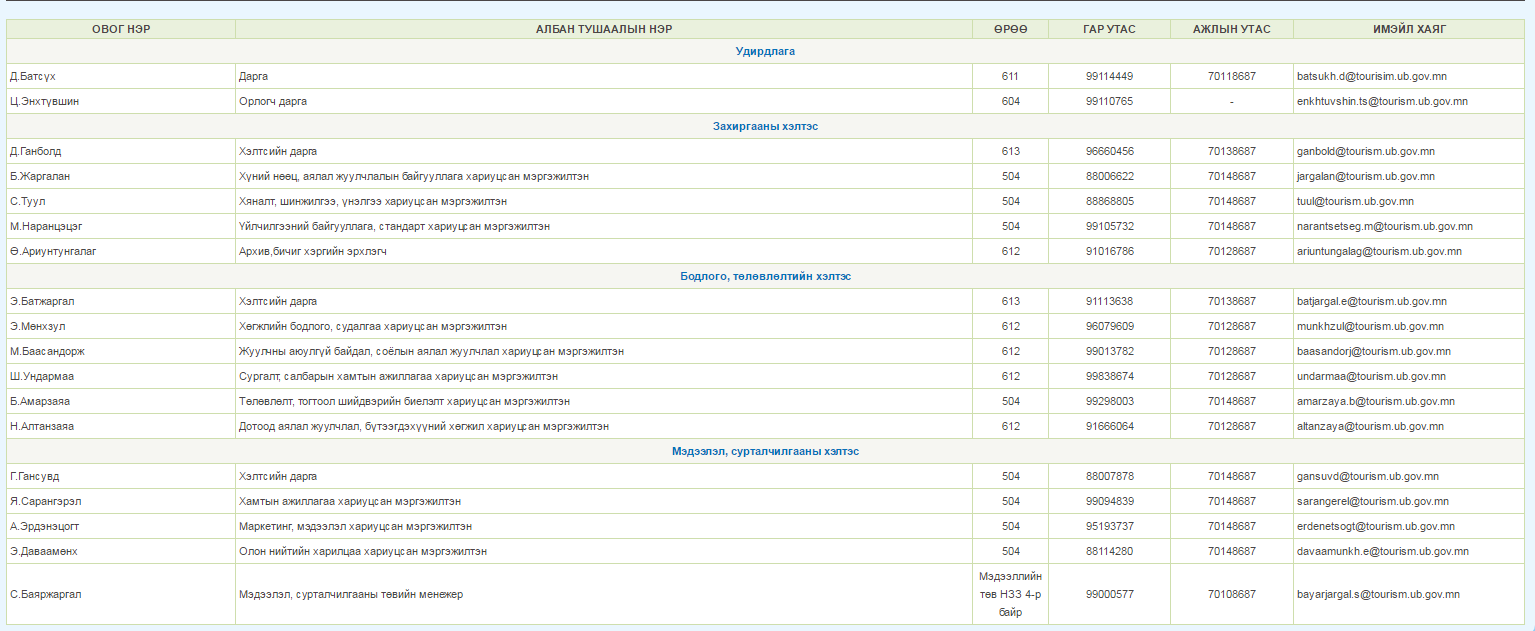Click email enkhtuvshin.ts@tourism.ub.gov.mn
This screenshot has height=631, width=1535.
coord(1383,101)
